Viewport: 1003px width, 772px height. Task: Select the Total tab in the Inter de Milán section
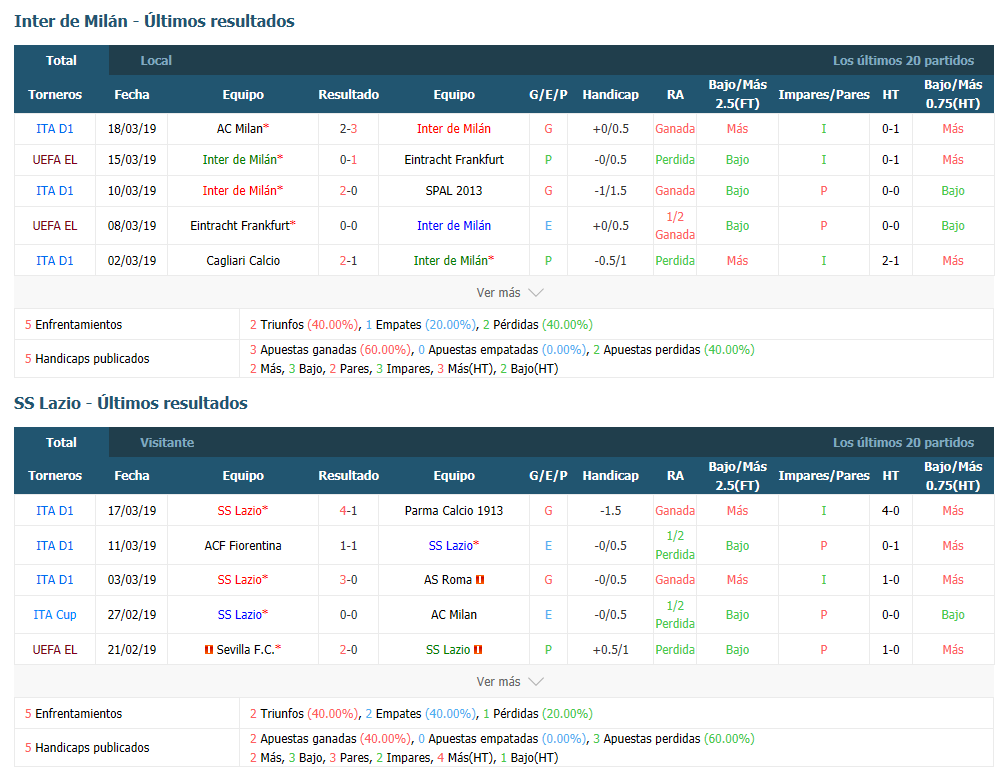[61, 60]
